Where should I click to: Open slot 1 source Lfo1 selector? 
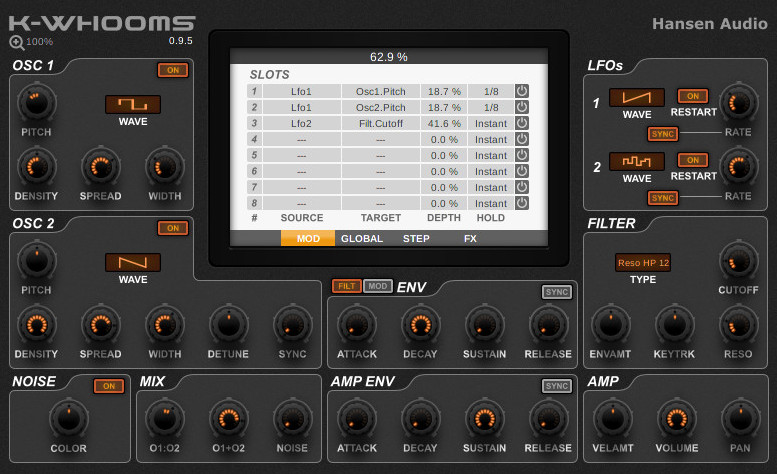click(x=301, y=91)
